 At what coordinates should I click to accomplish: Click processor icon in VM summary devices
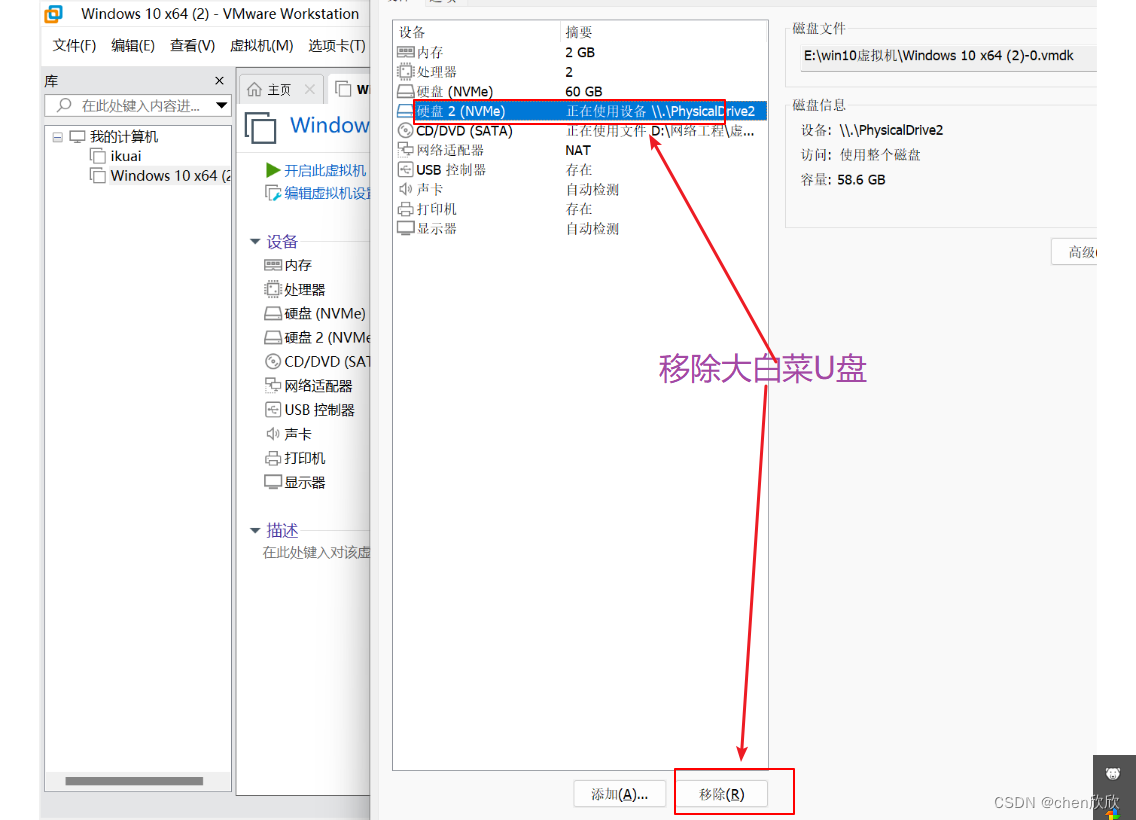(273, 290)
